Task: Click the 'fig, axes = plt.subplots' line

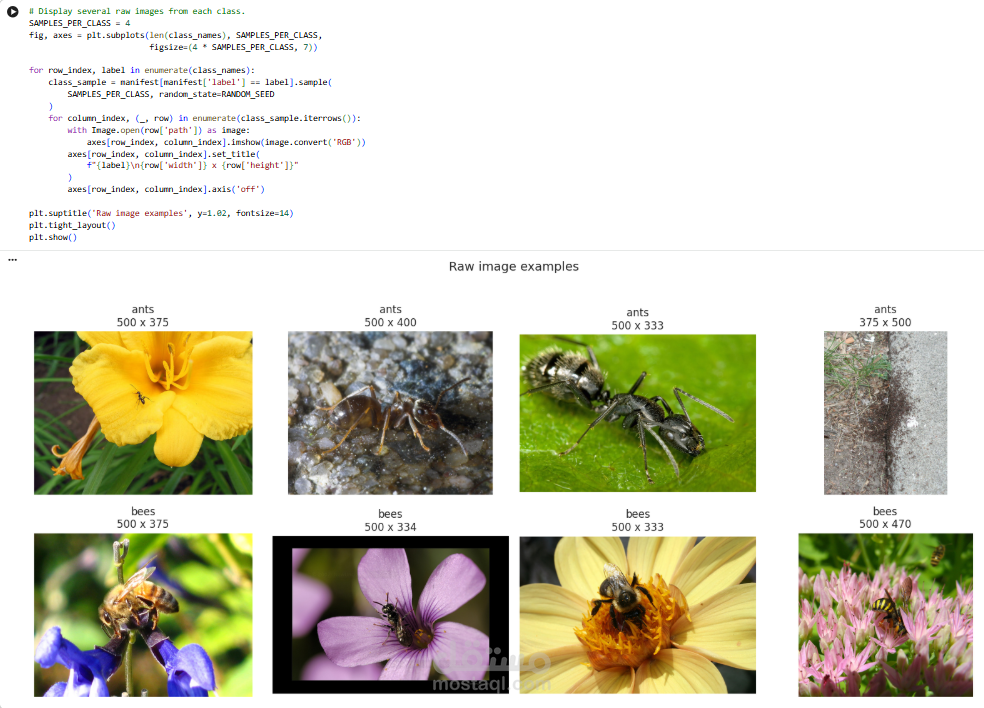Action: coord(176,35)
